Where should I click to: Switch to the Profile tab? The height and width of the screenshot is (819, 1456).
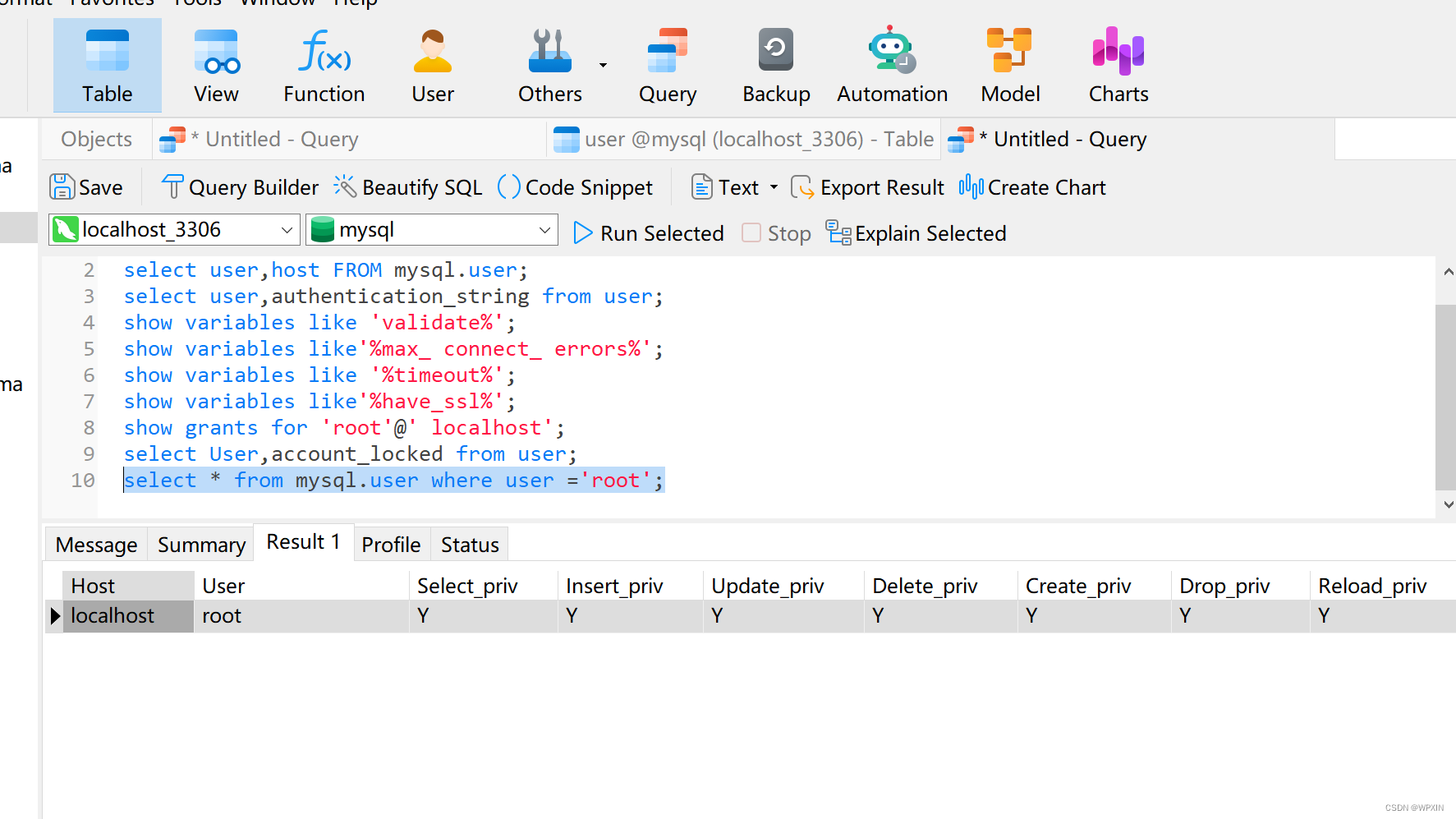(x=391, y=543)
